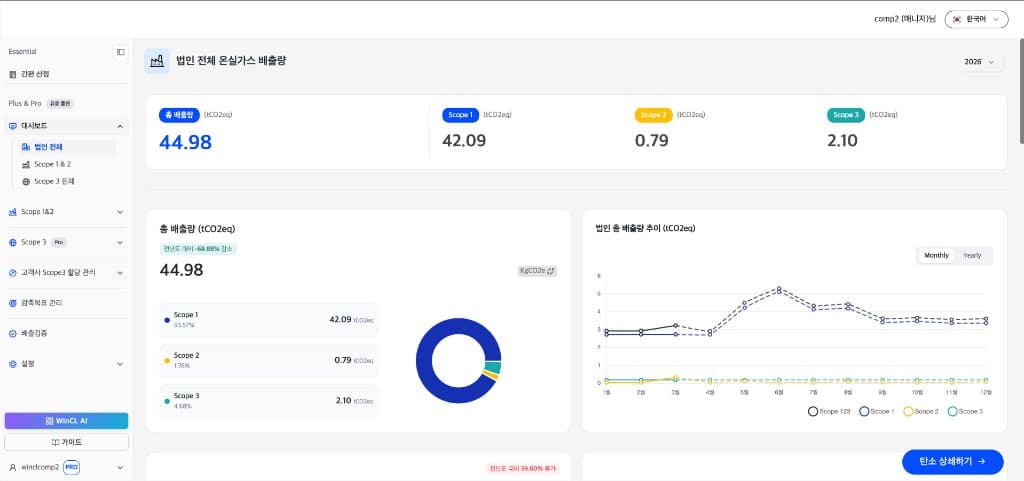
Task: Click the PRO badge near winclcomp2
Action: point(71,467)
